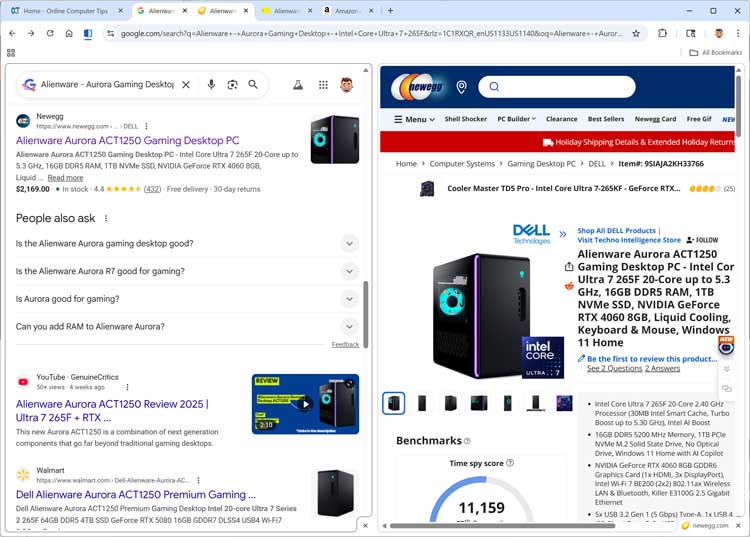This screenshot has width=750, height=537.
Task: Click the FOLLOW store button
Action: pyautogui.click(x=702, y=240)
